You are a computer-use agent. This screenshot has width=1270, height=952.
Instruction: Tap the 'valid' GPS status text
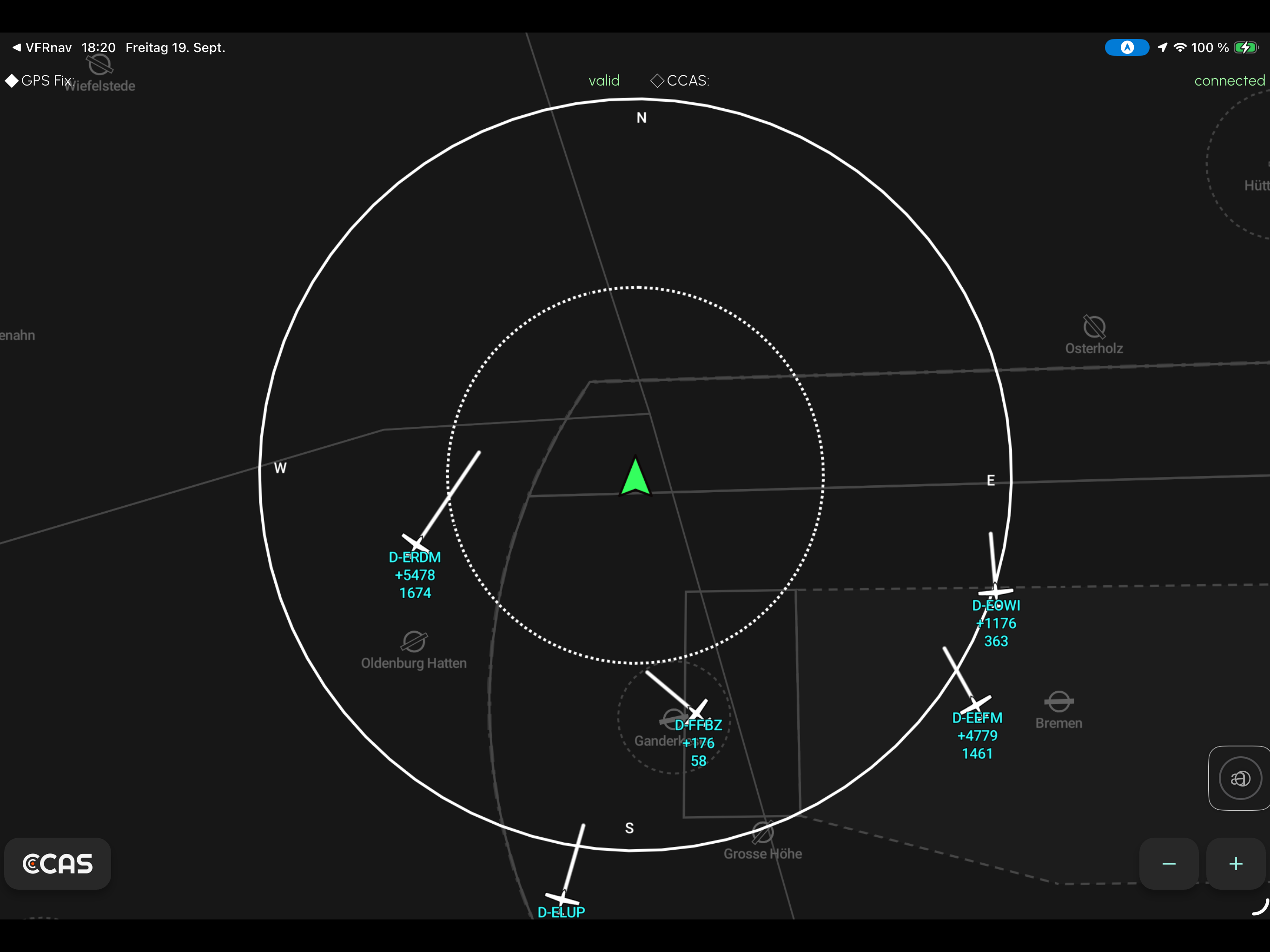[x=604, y=81]
